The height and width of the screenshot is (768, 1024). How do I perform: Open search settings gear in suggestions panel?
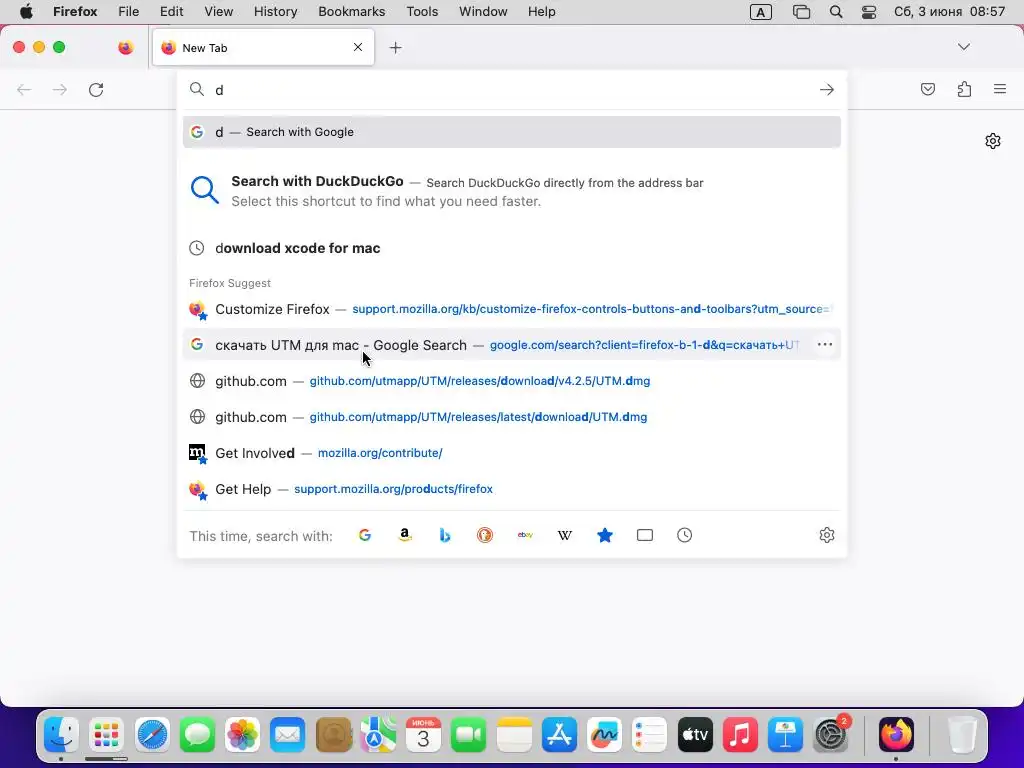(x=827, y=536)
